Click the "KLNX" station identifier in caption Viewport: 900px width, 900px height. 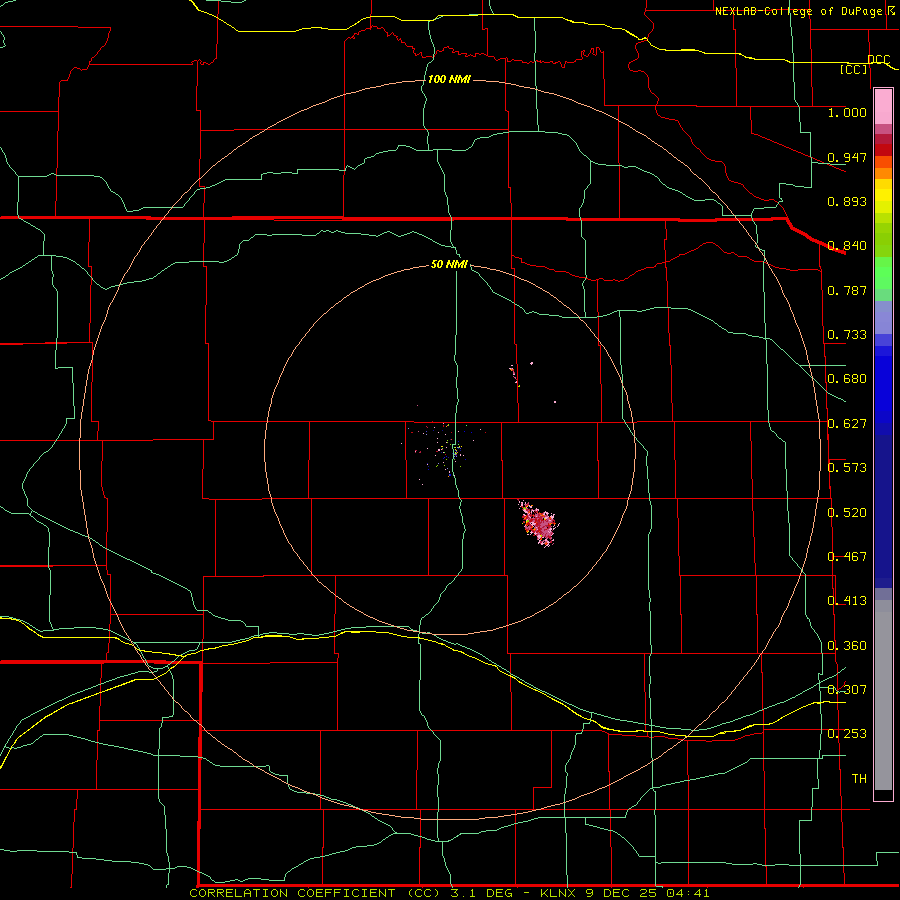(557, 893)
